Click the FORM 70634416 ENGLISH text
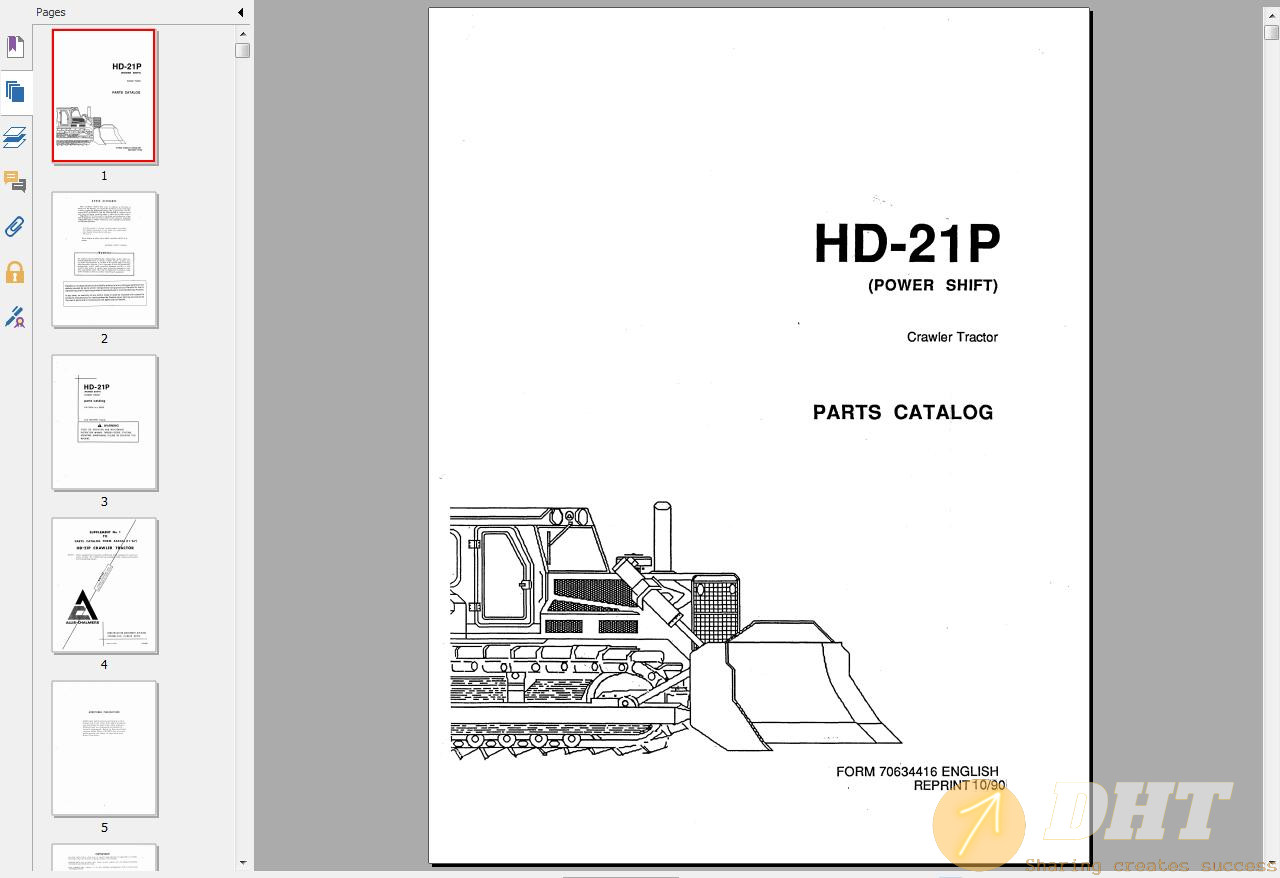 point(917,771)
